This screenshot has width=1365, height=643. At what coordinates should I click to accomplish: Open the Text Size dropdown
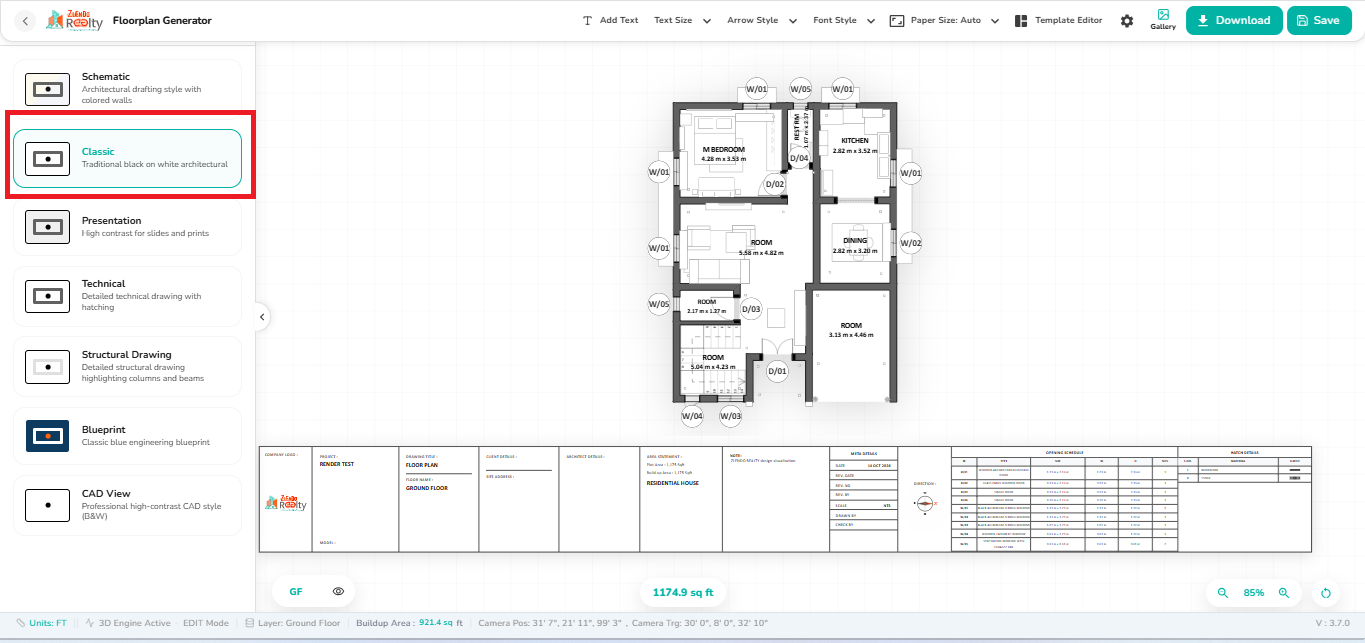coord(683,20)
